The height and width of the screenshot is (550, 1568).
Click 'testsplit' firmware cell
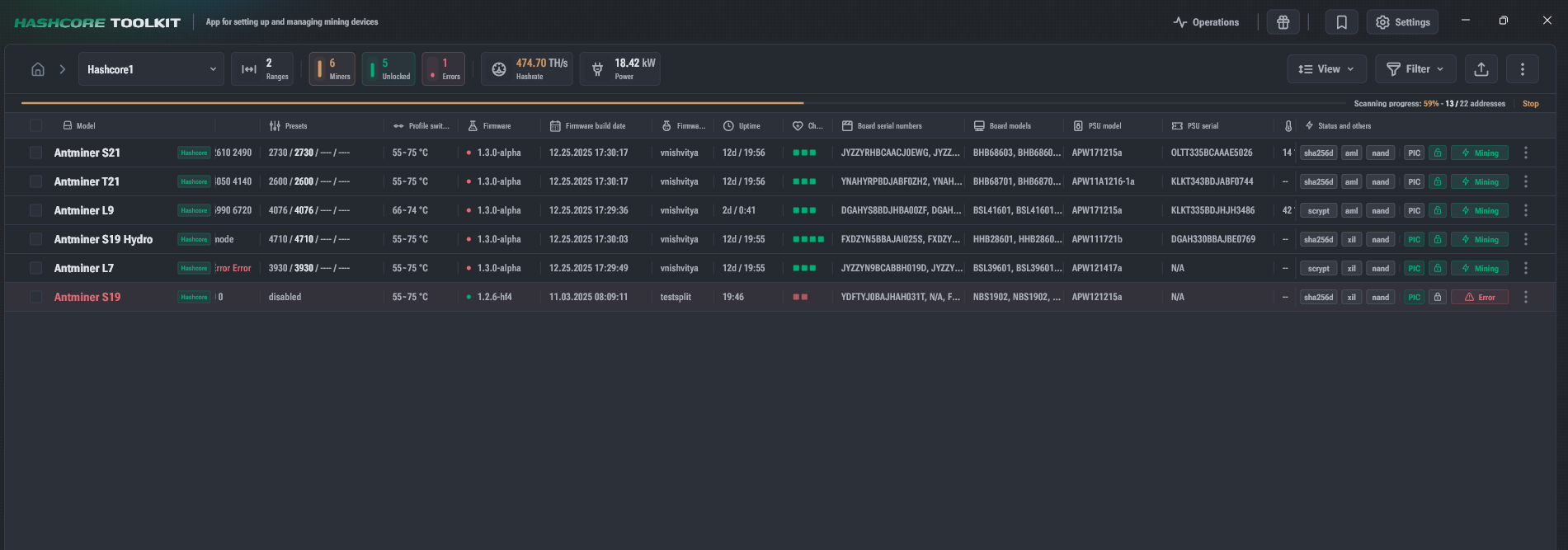tap(676, 297)
